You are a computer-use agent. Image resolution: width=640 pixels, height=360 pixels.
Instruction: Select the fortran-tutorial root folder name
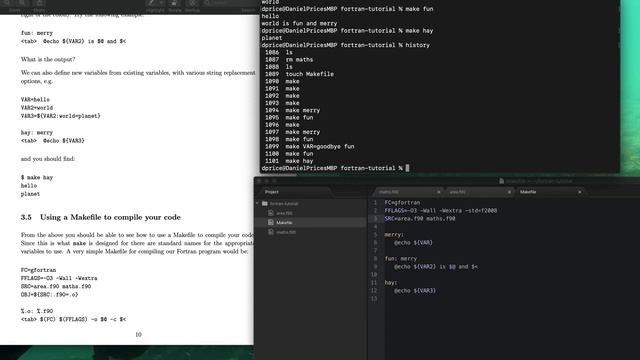tap(284, 204)
